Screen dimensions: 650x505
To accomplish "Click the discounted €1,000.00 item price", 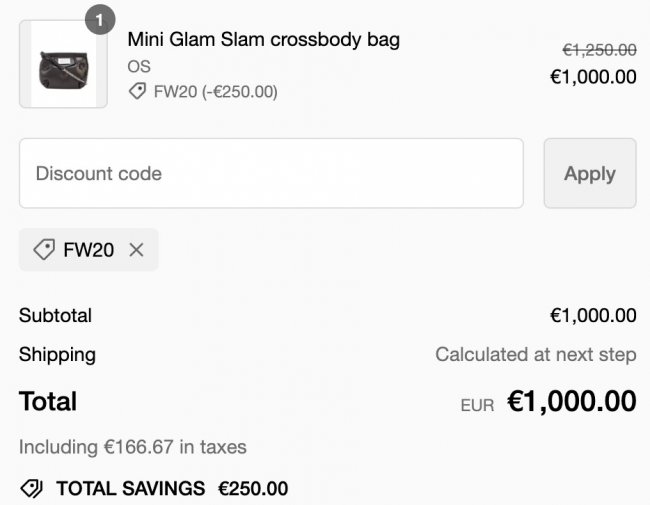I will pos(593,77).
